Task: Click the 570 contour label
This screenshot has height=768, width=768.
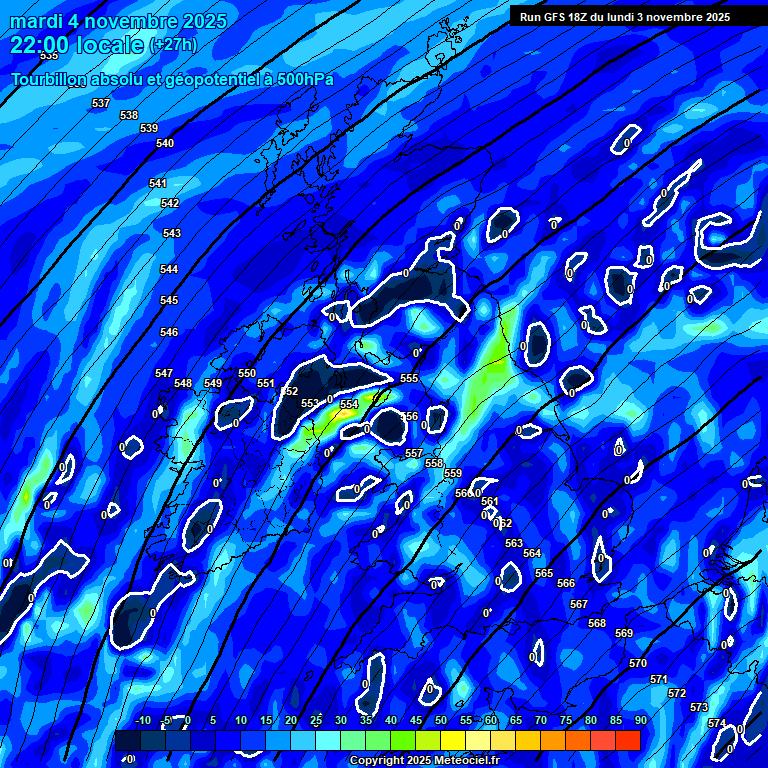Action: pyautogui.click(x=638, y=663)
